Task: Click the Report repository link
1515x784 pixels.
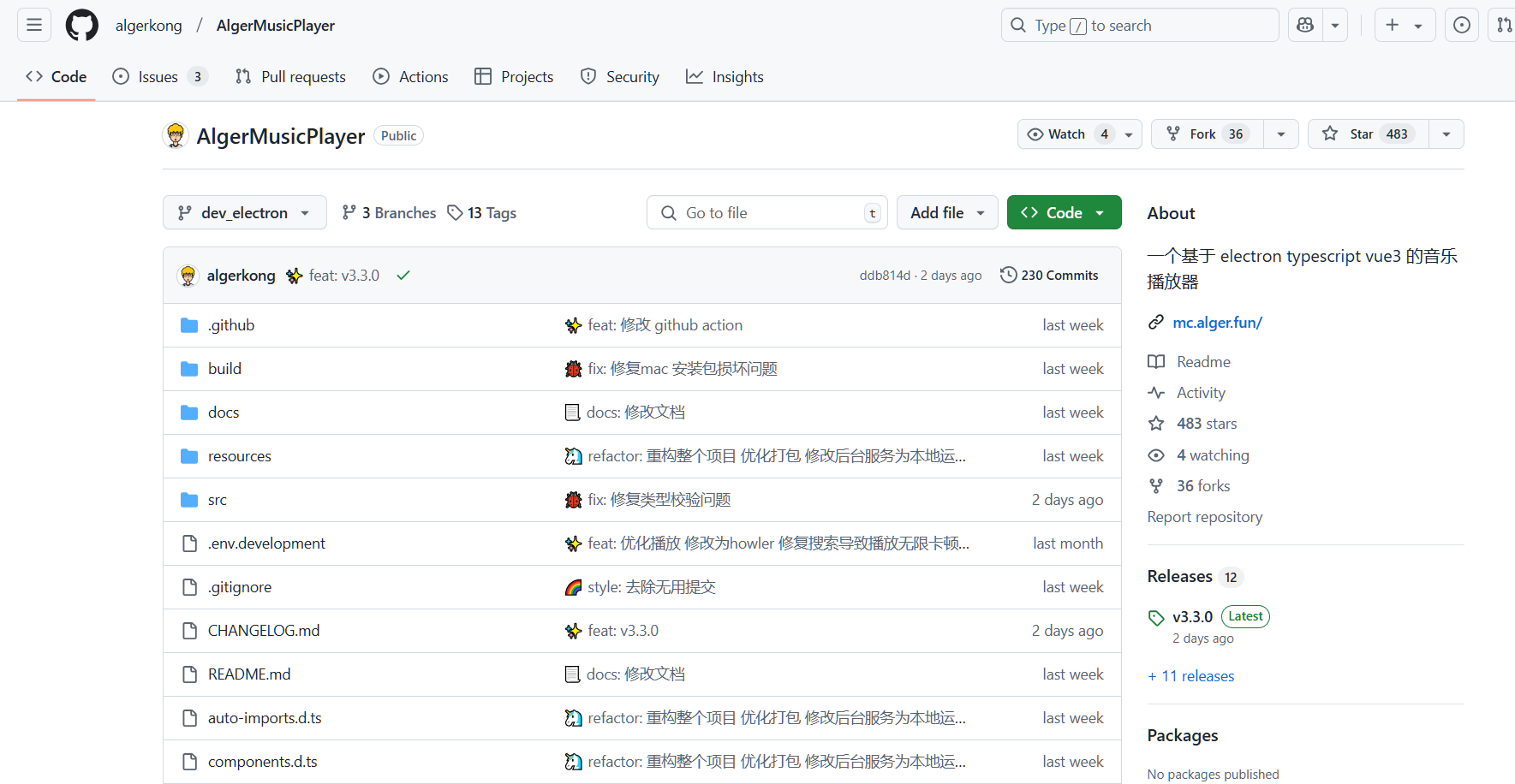Action: coord(1204,517)
